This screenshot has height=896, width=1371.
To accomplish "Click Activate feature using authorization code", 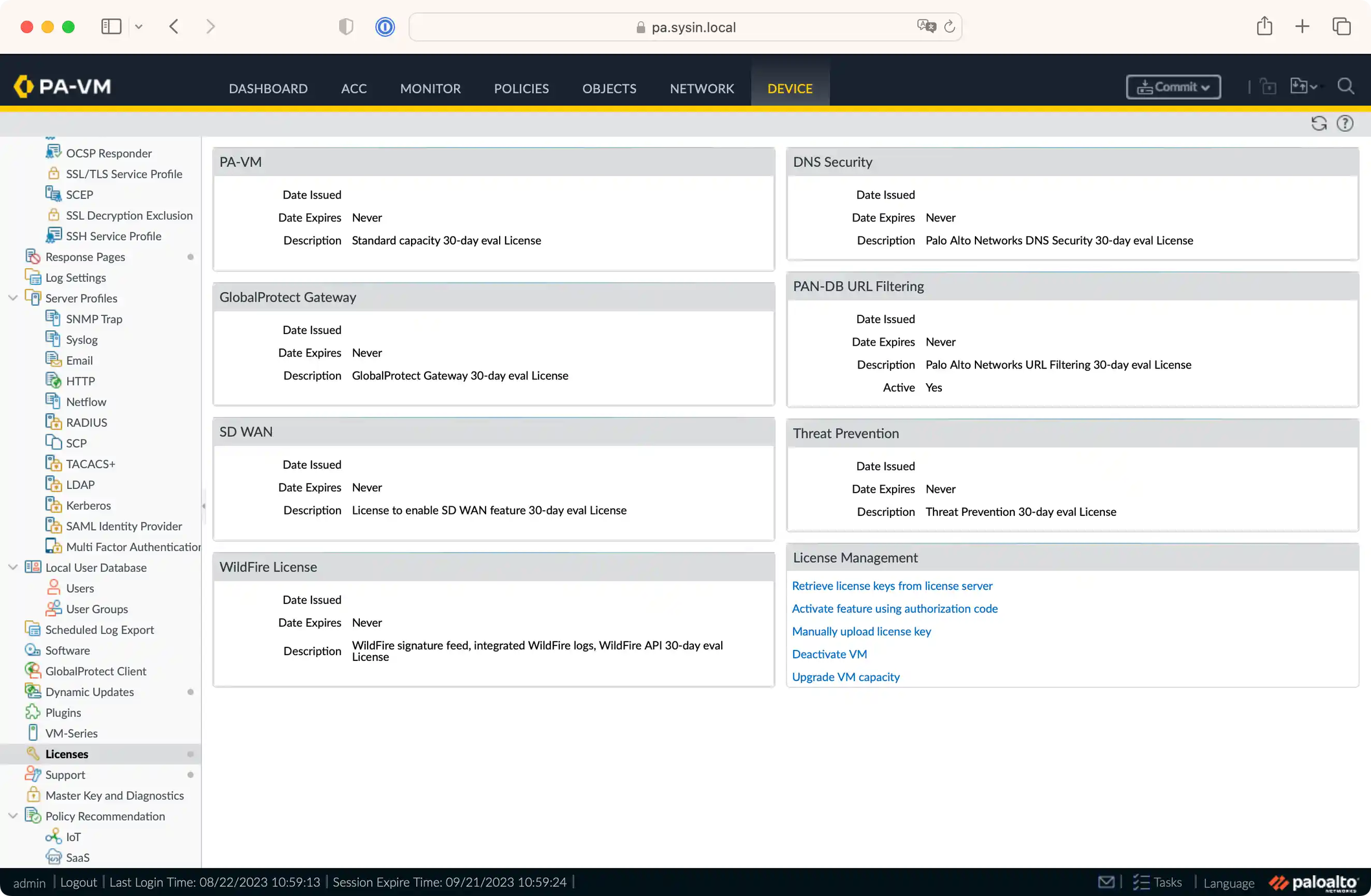I will 895,608.
